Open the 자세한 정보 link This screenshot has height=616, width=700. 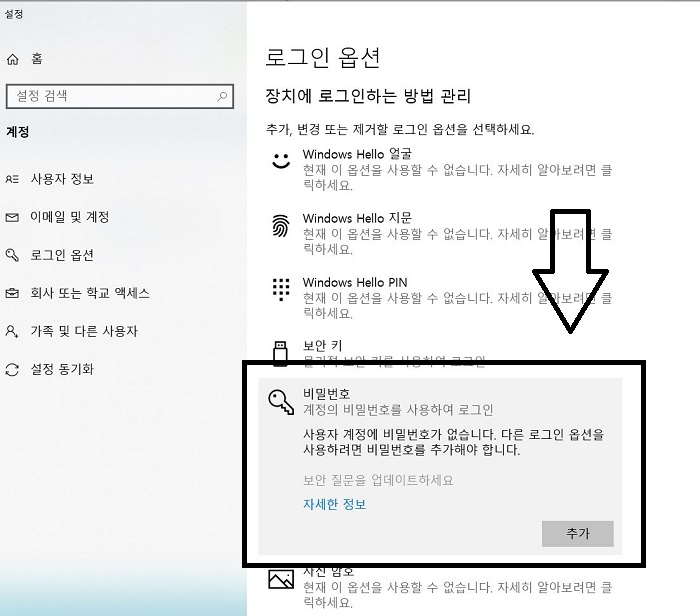point(334,504)
